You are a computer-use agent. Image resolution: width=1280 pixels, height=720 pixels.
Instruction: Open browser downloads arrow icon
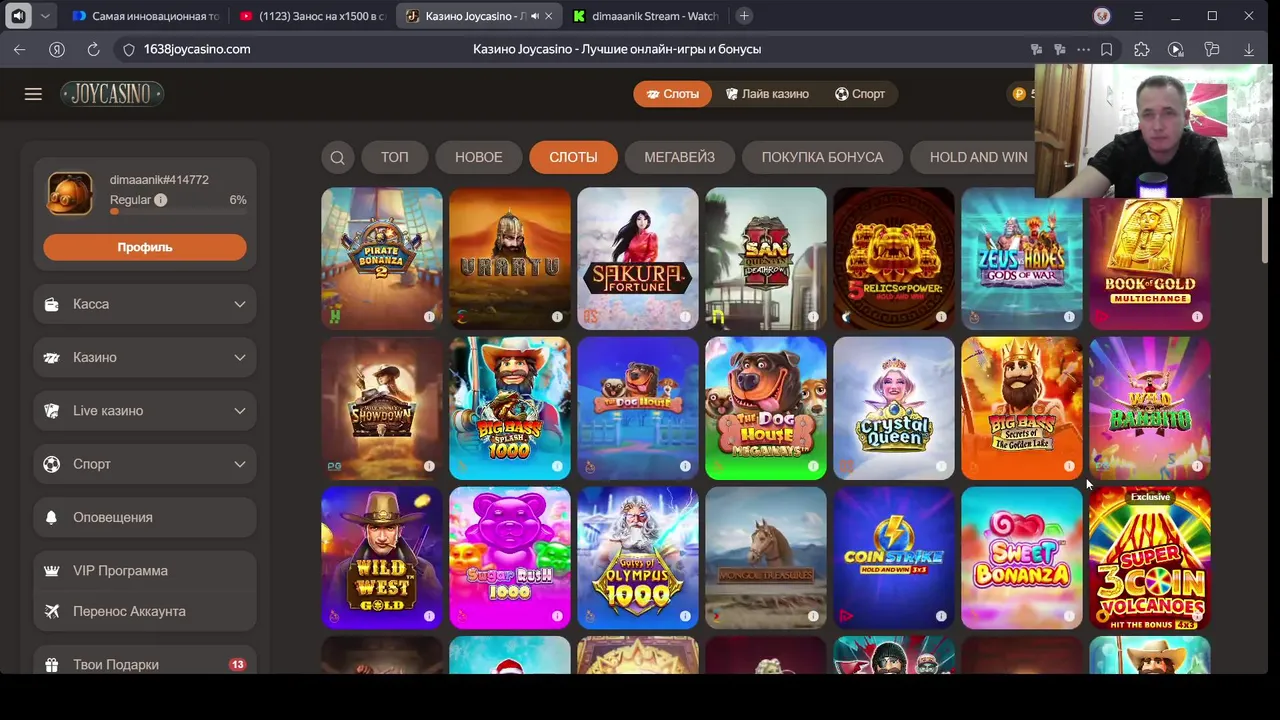(1248, 49)
